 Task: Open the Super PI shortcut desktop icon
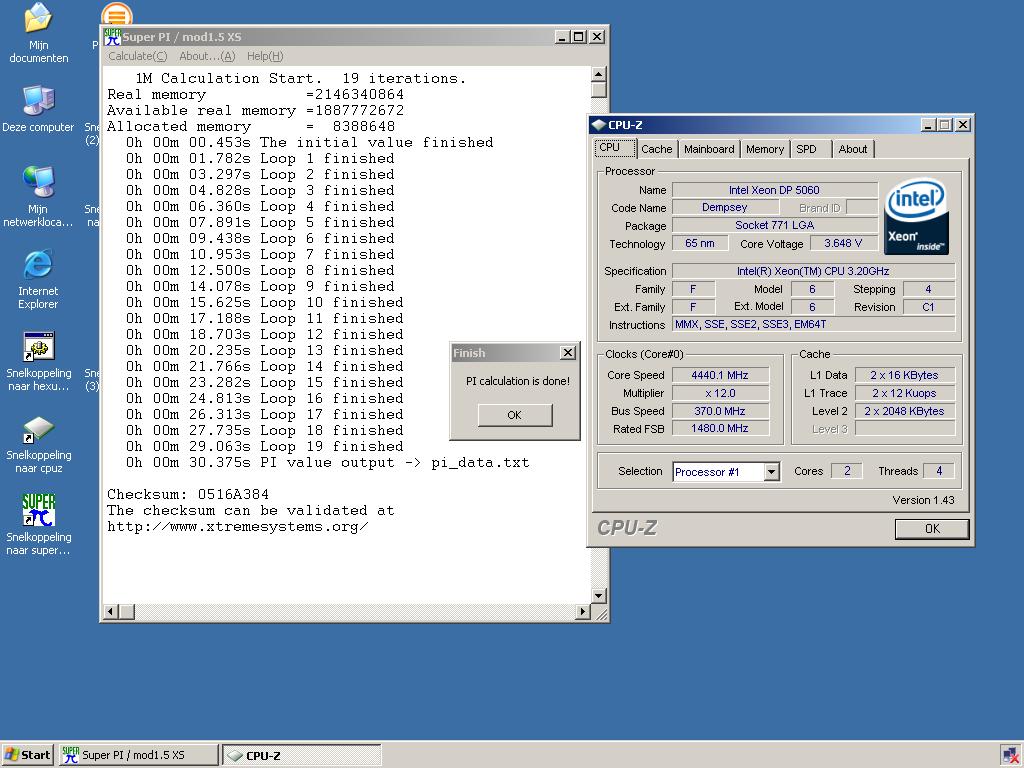click(39, 524)
